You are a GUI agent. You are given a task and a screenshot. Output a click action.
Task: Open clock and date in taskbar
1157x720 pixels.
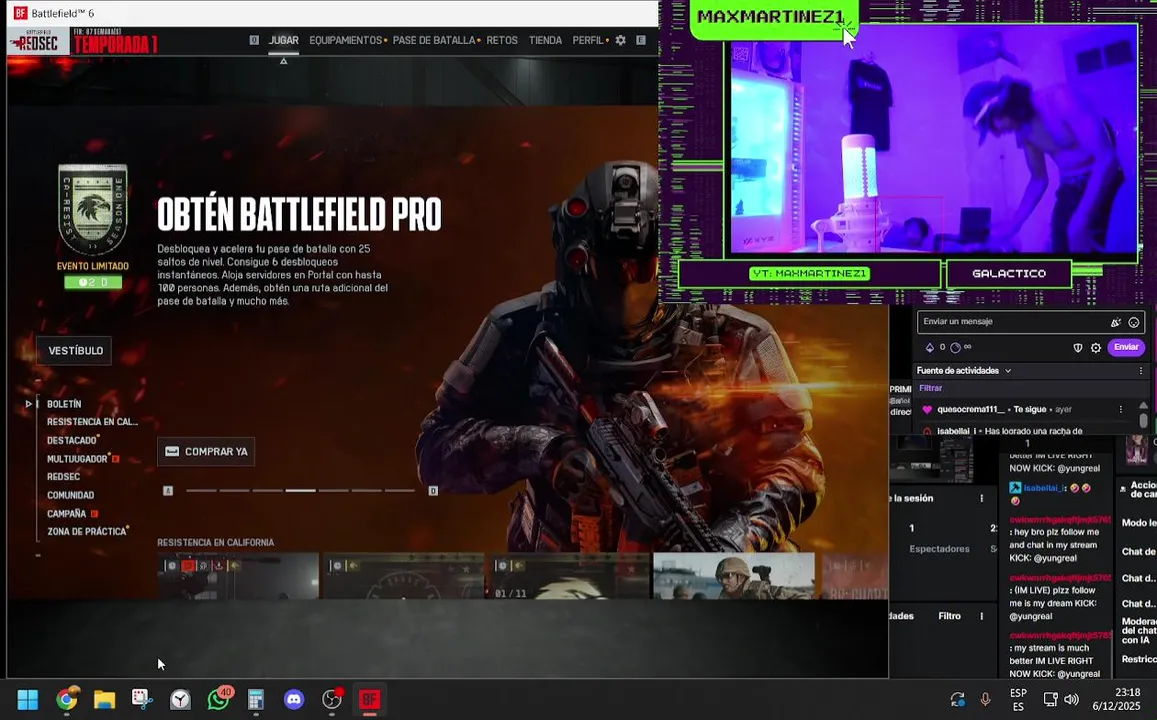click(1116, 699)
